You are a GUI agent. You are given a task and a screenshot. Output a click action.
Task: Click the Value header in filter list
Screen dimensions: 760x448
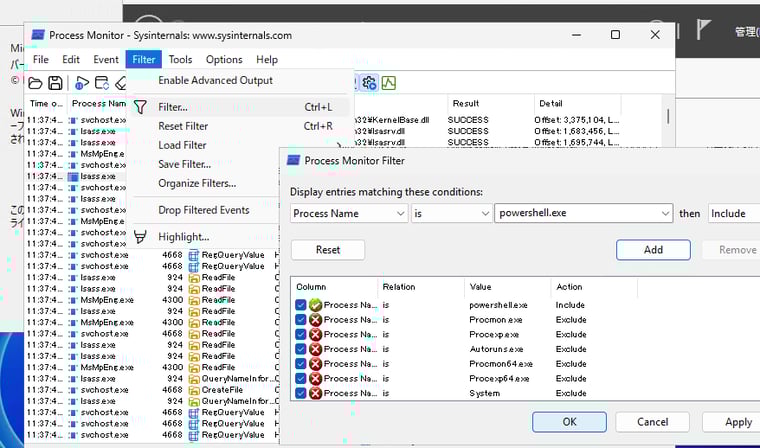pyautogui.click(x=507, y=287)
